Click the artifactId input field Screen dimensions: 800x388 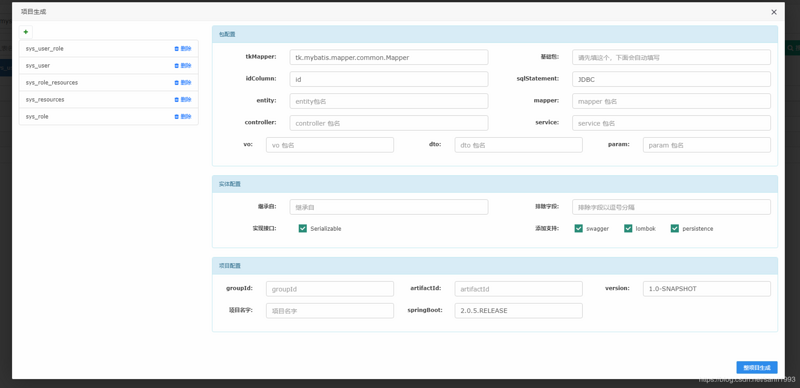click(518, 288)
